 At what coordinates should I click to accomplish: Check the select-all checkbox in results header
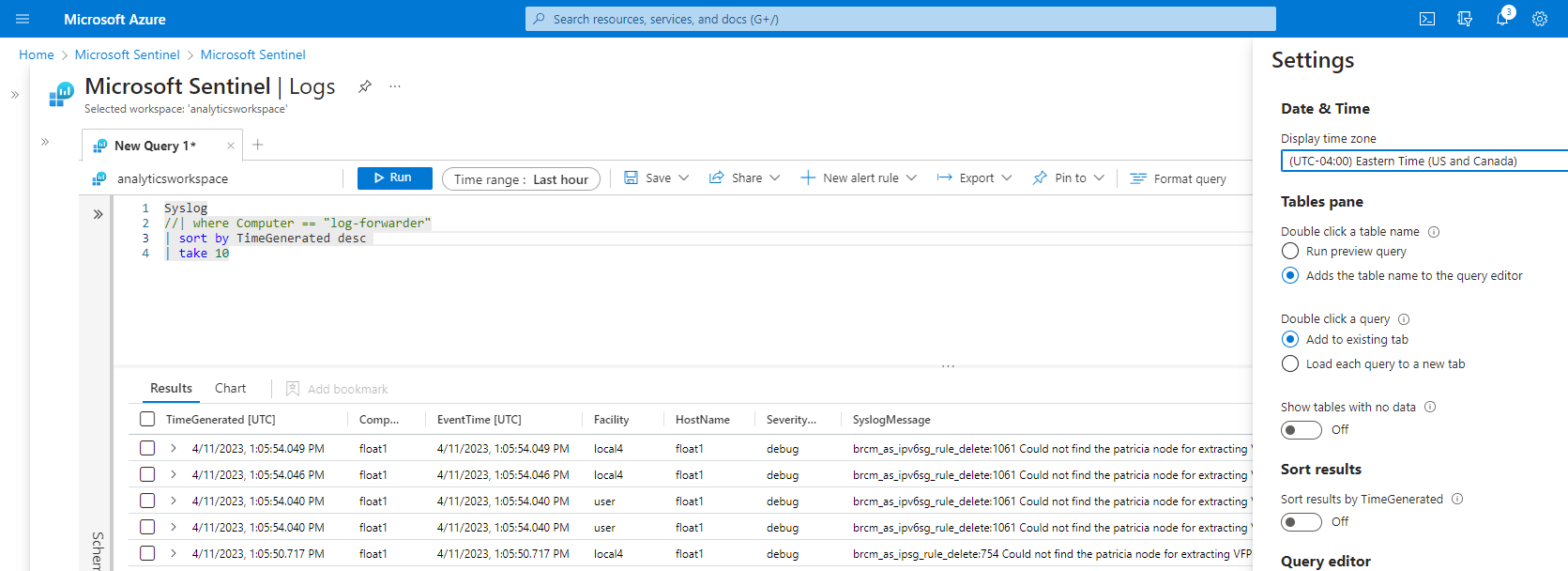click(x=147, y=420)
